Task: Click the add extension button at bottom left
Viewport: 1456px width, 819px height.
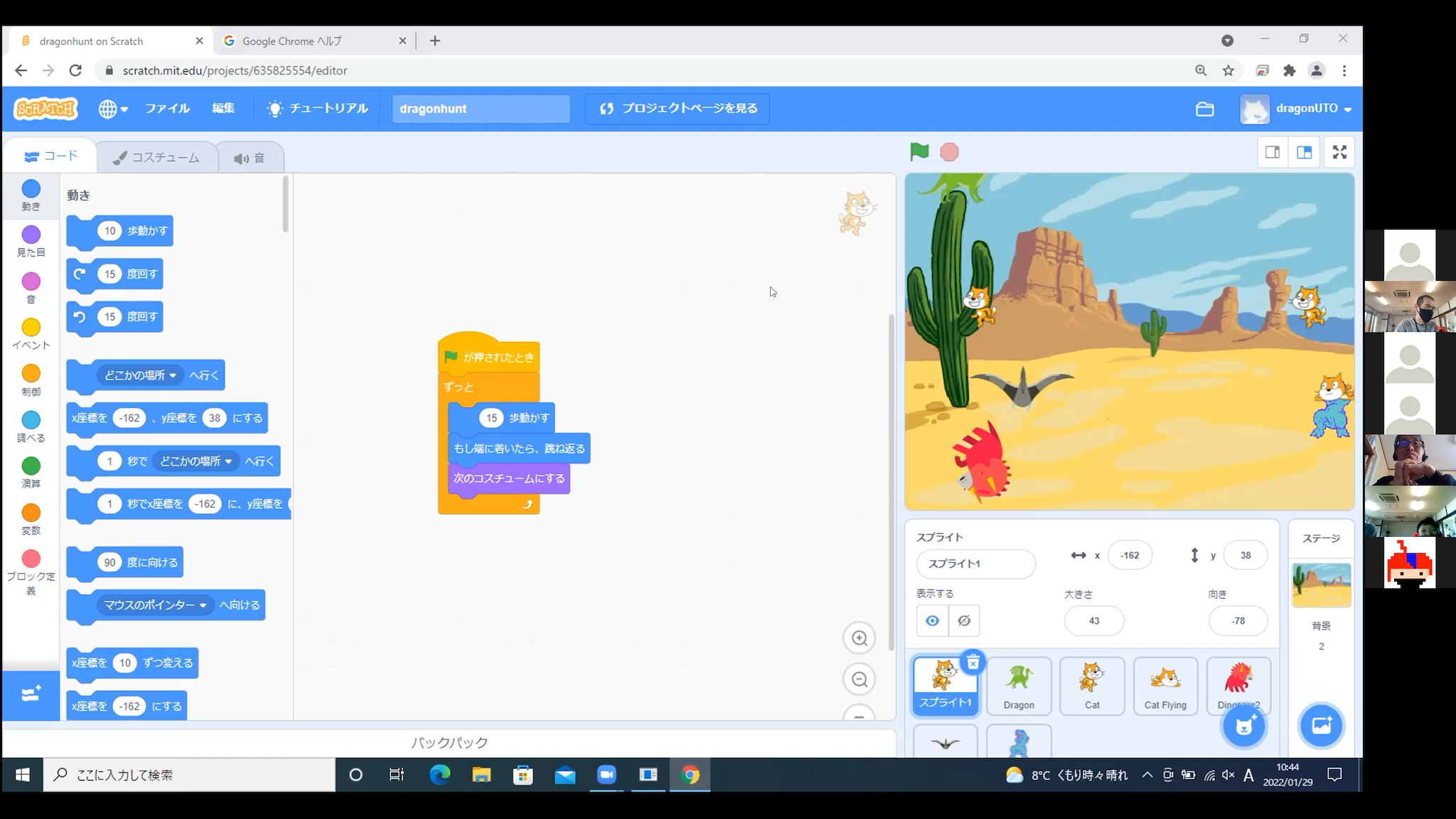Action: (31, 694)
